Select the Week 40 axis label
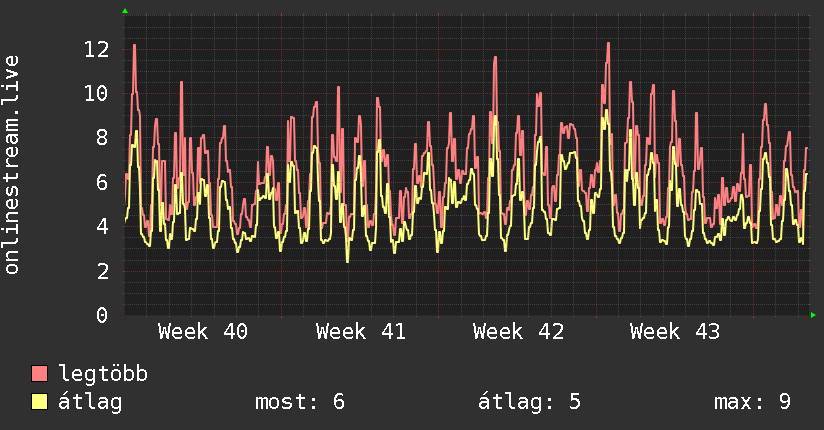The width and height of the screenshot is (824, 430). [x=203, y=332]
